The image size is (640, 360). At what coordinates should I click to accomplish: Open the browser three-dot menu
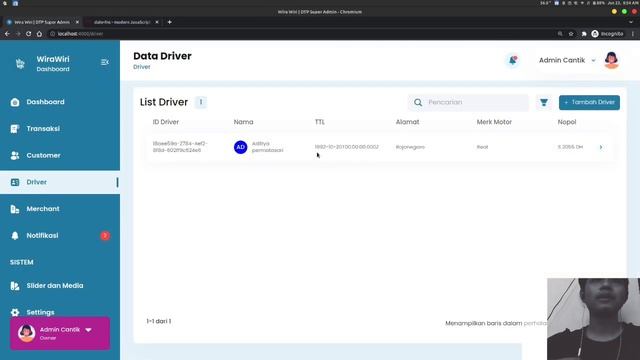[x=633, y=34]
